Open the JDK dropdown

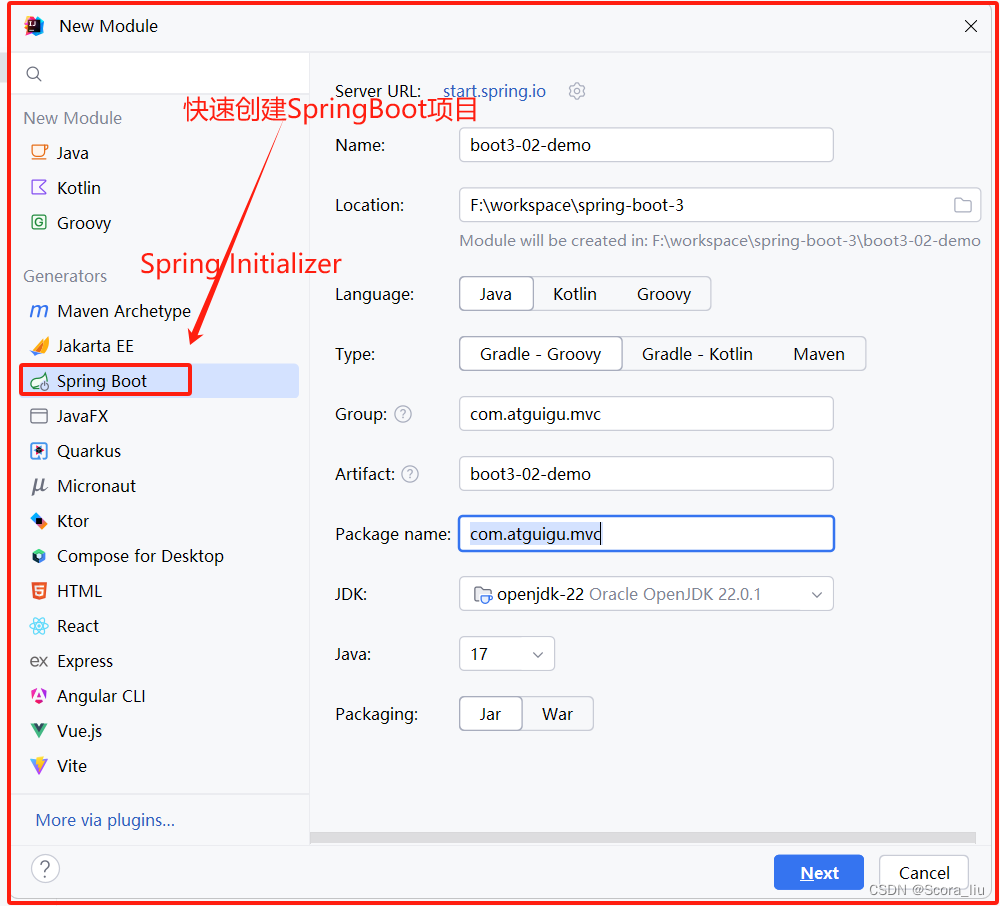point(646,594)
